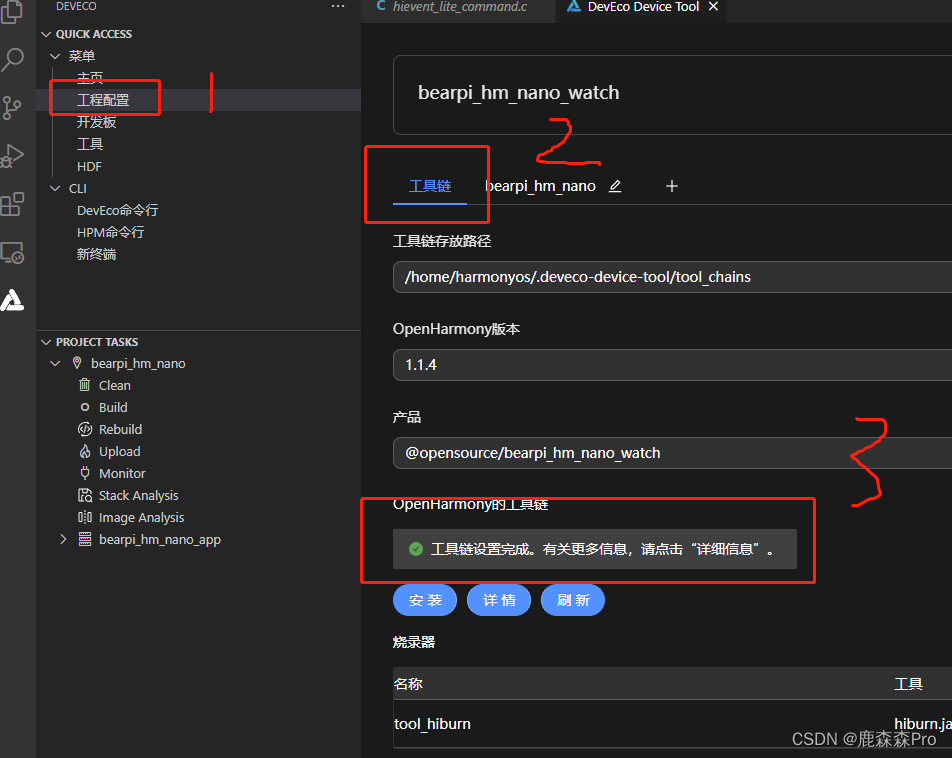Click the code icon beside Rebuild
The height and width of the screenshot is (758, 952).
pyautogui.click(x=85, y=429)
